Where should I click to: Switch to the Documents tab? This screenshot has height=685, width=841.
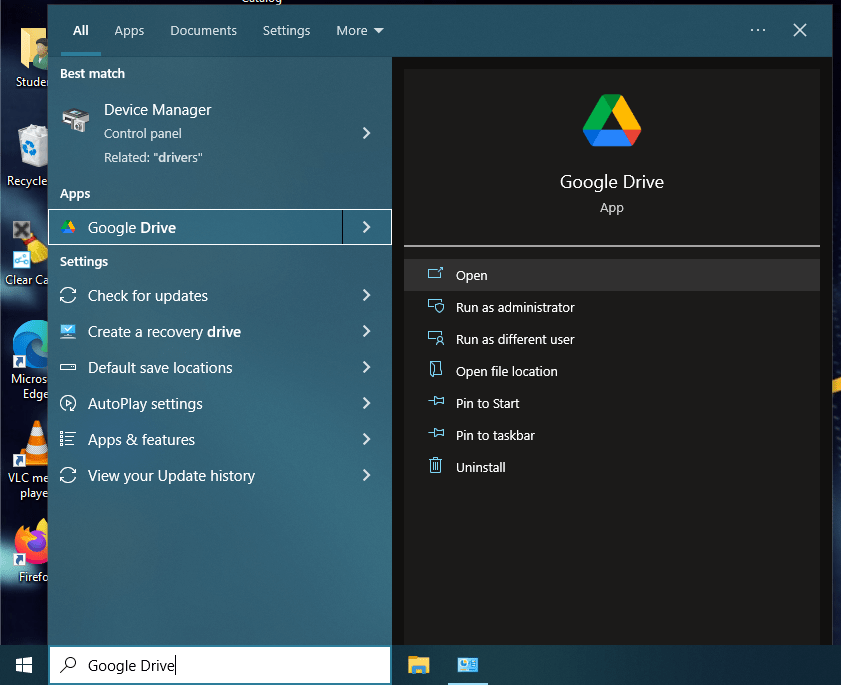coord(203,30)
